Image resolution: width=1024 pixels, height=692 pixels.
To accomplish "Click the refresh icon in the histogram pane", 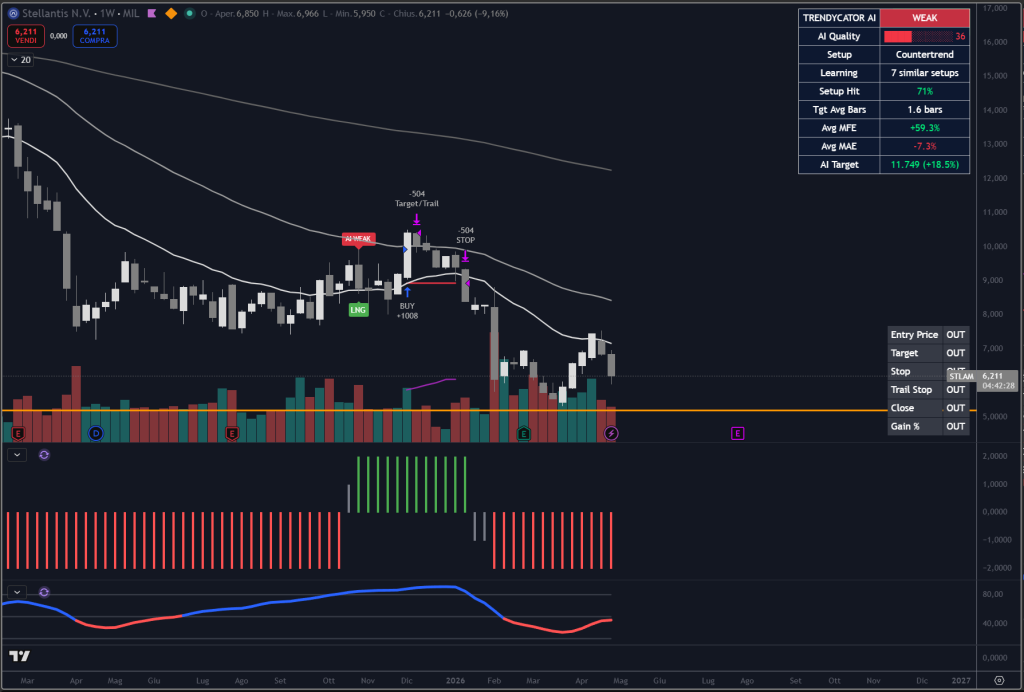I will pyautogui.click(x=44, y=455).
